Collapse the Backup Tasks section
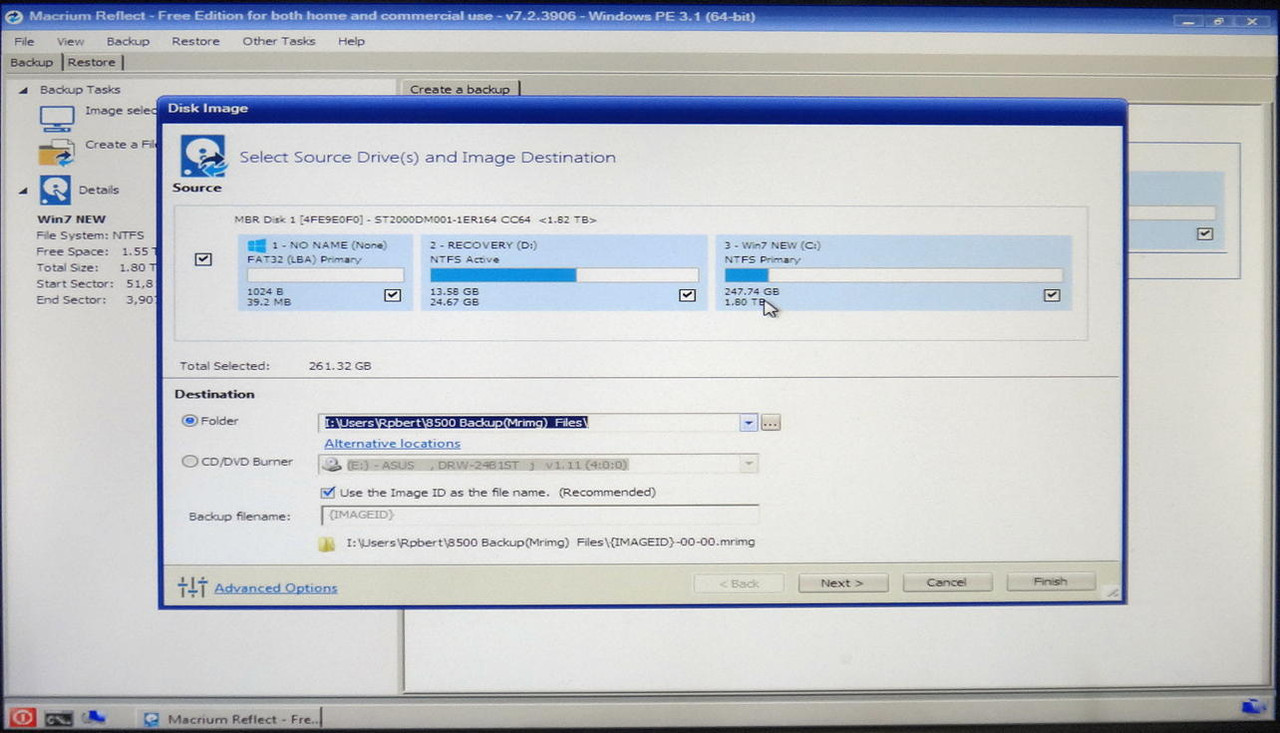Screen dimensions: 1280x733 [23, 89]
